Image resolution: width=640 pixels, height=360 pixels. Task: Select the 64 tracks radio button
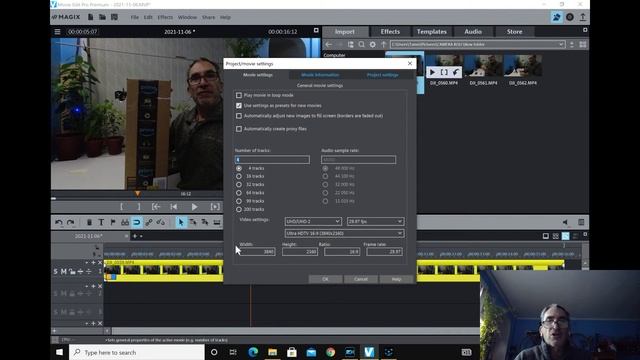(239, 193)
